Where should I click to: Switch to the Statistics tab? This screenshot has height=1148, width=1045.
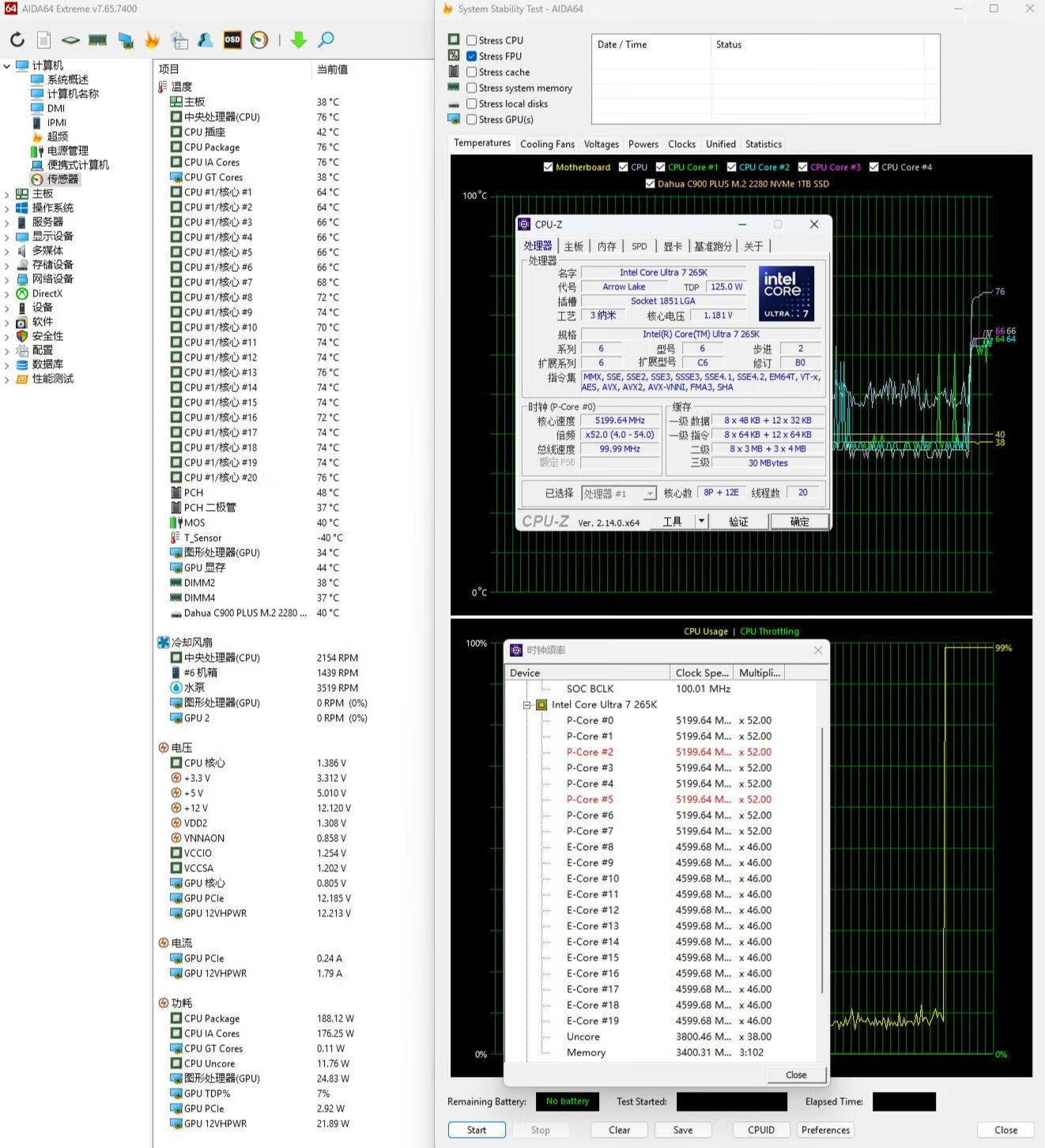point(764,144)
